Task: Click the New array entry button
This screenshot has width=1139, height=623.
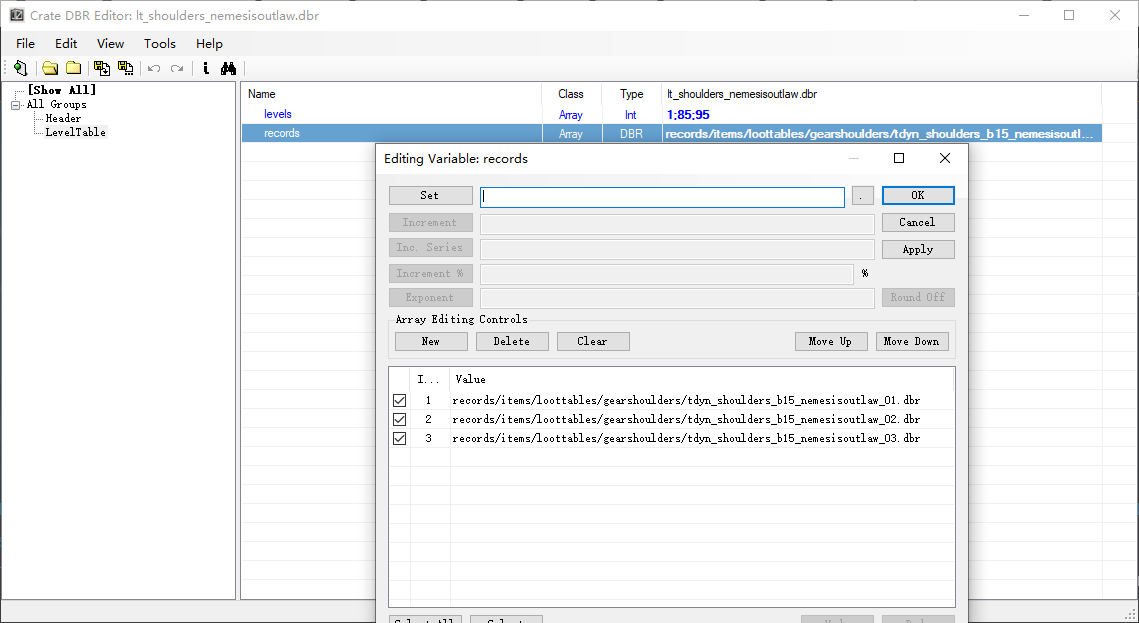Action: (431, 341)
